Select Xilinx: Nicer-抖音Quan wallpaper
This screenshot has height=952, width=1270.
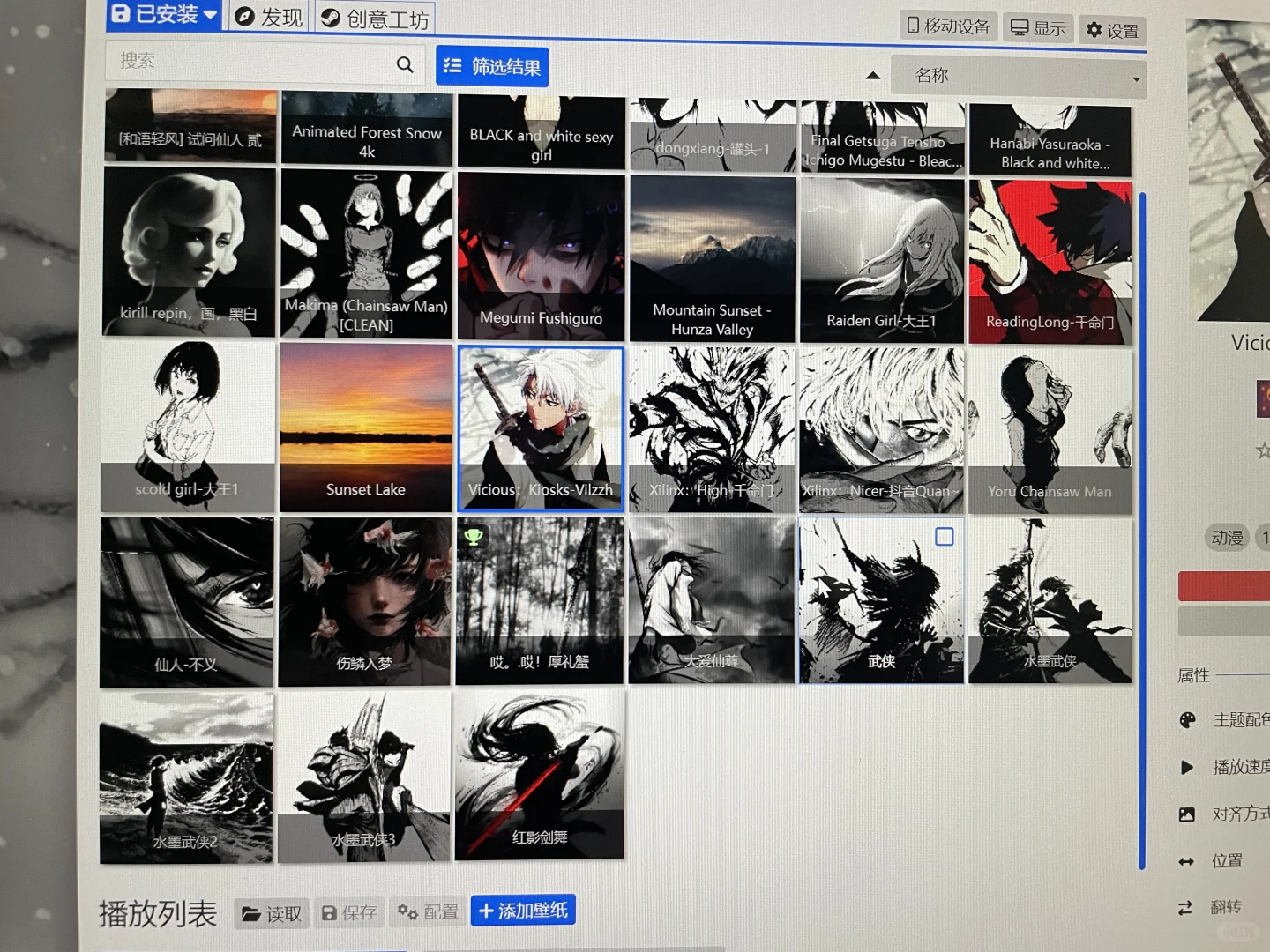[x=882, y=430]
